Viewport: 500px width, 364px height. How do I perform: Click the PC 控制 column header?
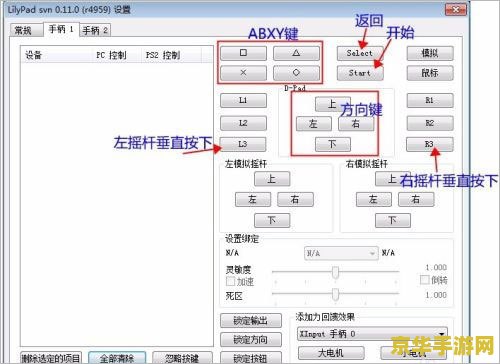[x=118, y=55]
